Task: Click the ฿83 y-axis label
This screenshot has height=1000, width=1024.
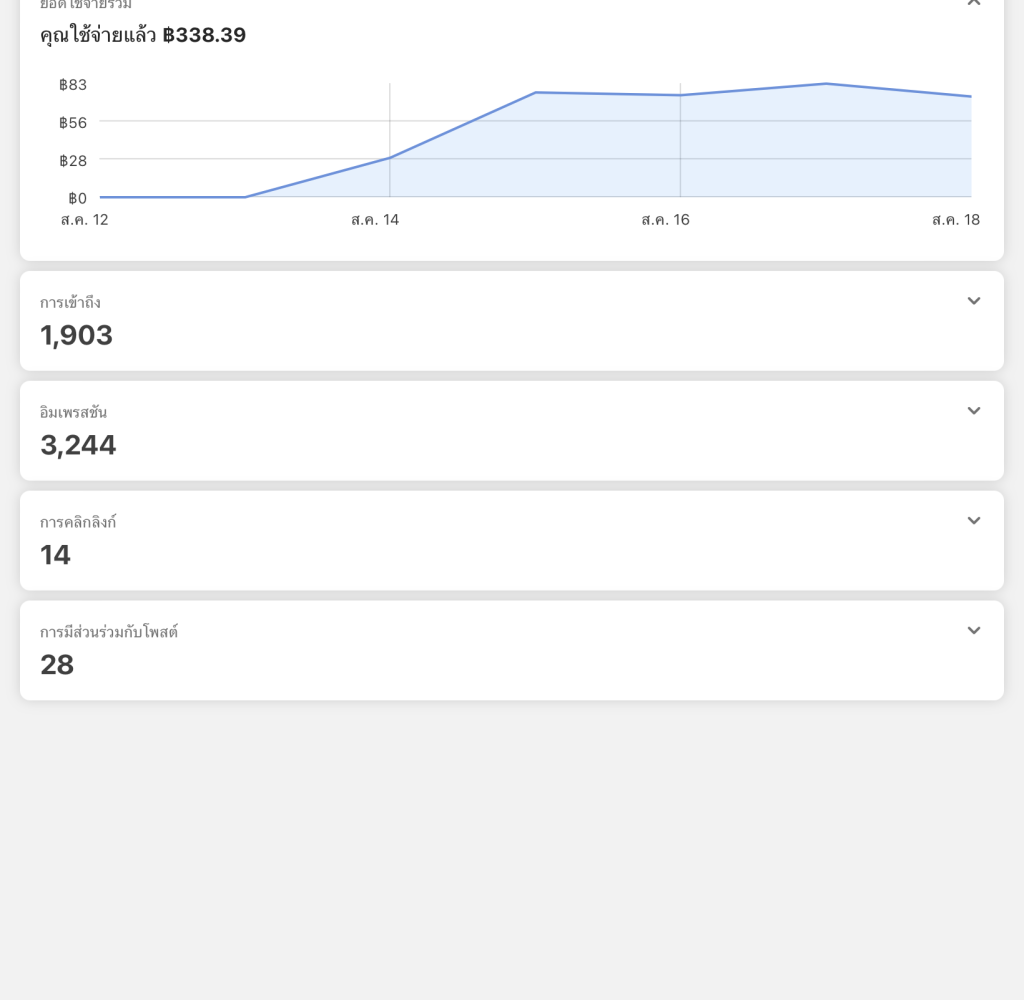Action: [73, 85]
